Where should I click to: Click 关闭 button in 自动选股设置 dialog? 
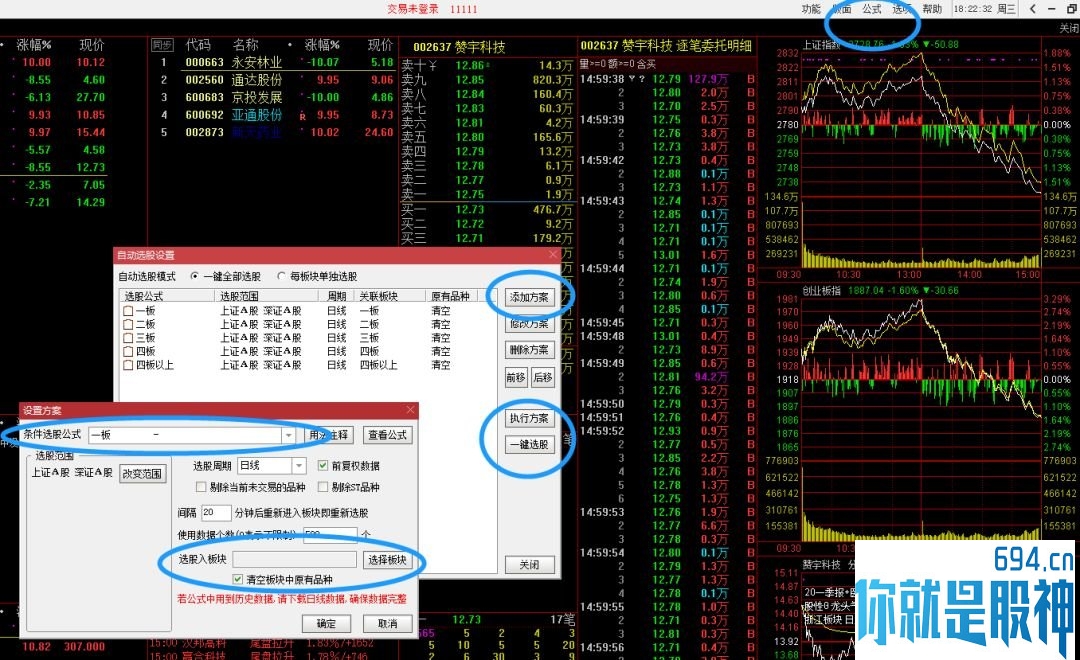coord(529,565)
